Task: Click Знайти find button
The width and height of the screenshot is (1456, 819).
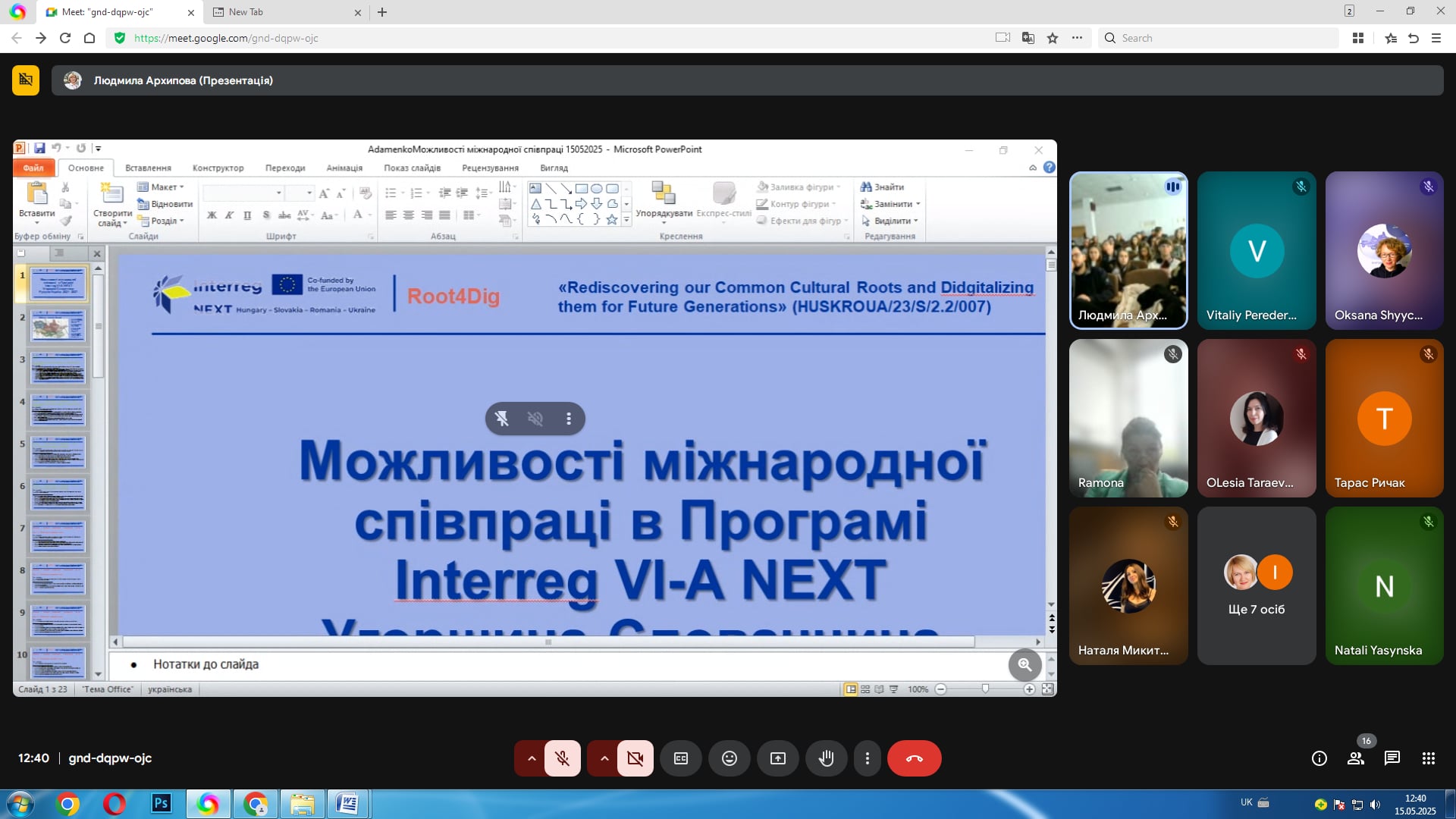Action: pyautogui.click(x=882, y=187)
